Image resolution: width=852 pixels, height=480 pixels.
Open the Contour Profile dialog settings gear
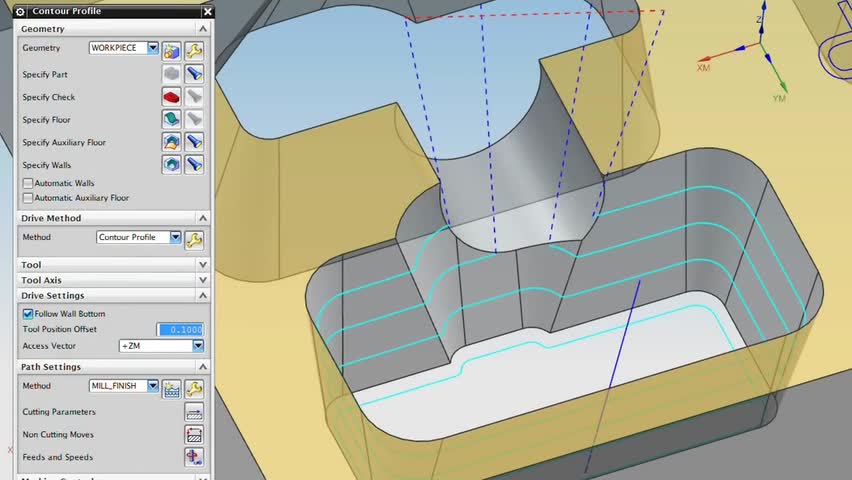20,11
